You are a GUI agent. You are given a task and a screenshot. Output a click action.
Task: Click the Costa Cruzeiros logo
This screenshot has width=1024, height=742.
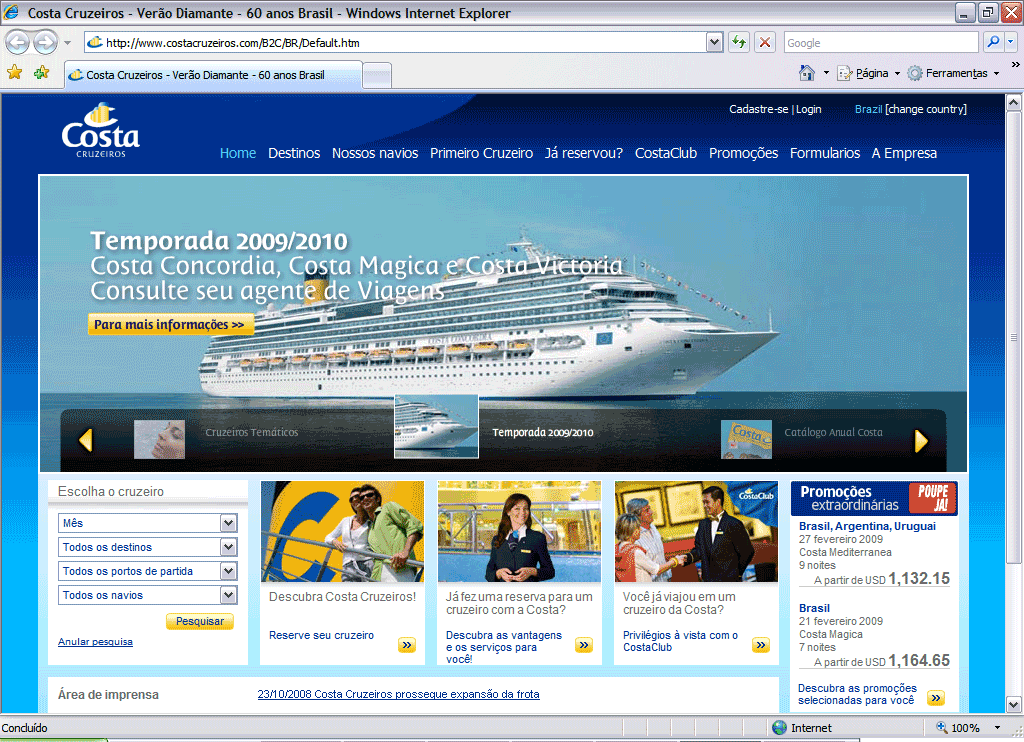(101, 130)
